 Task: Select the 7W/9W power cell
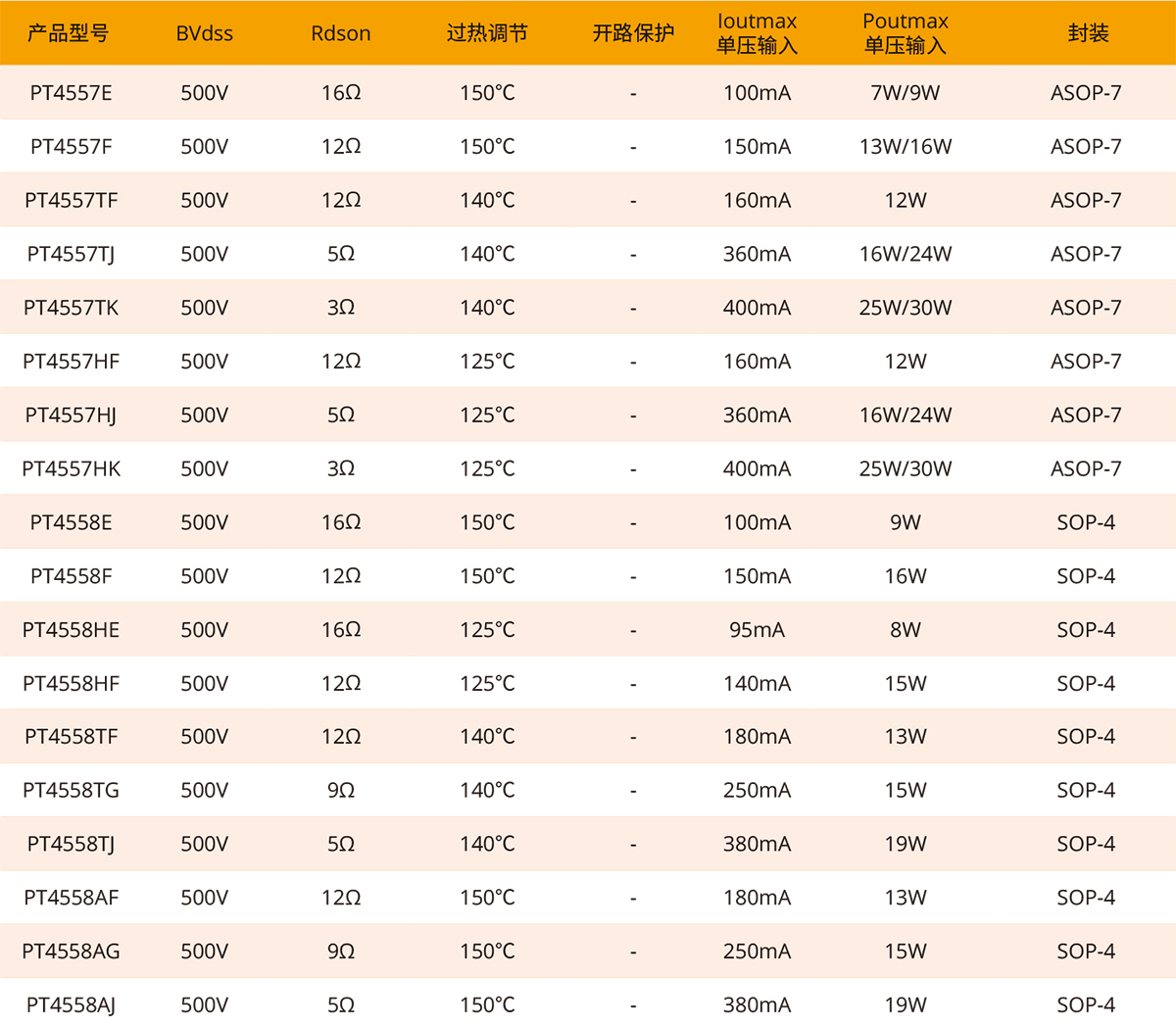pyautogui.click(x=905, y=93)
